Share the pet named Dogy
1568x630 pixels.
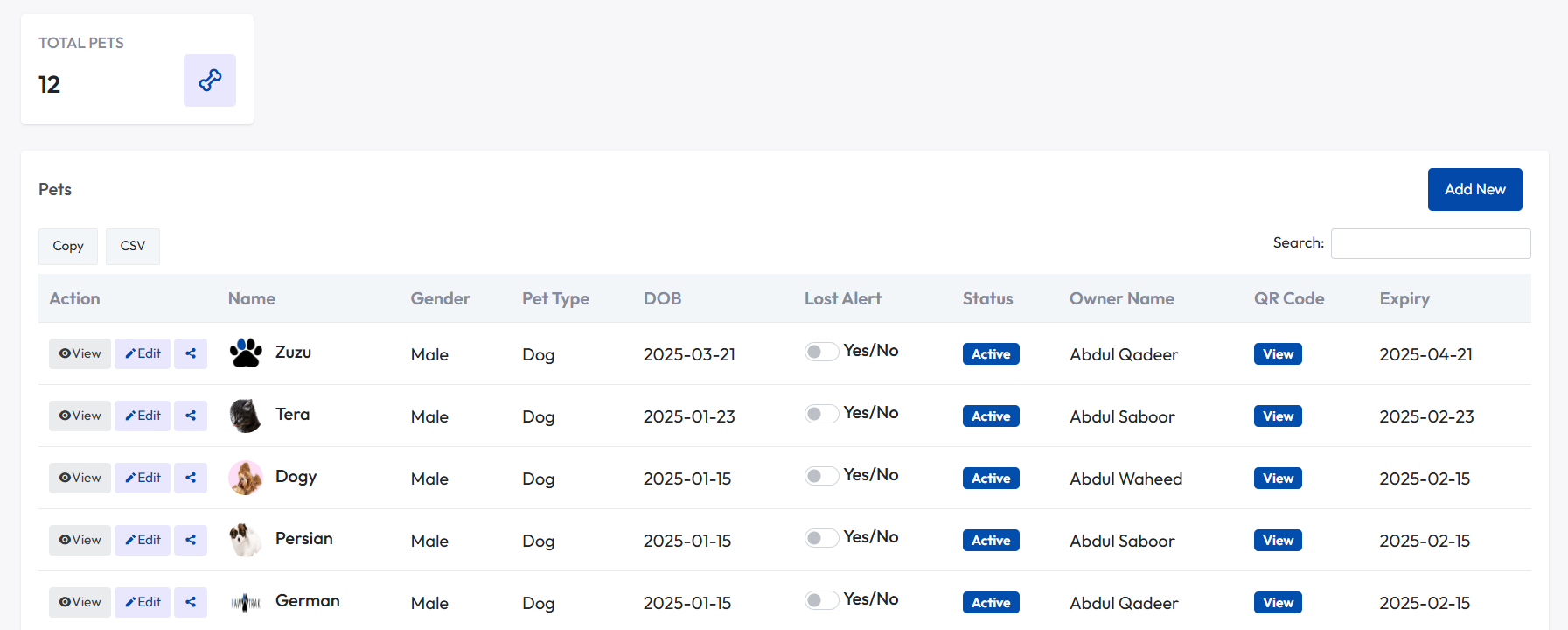tap(191, 478)
